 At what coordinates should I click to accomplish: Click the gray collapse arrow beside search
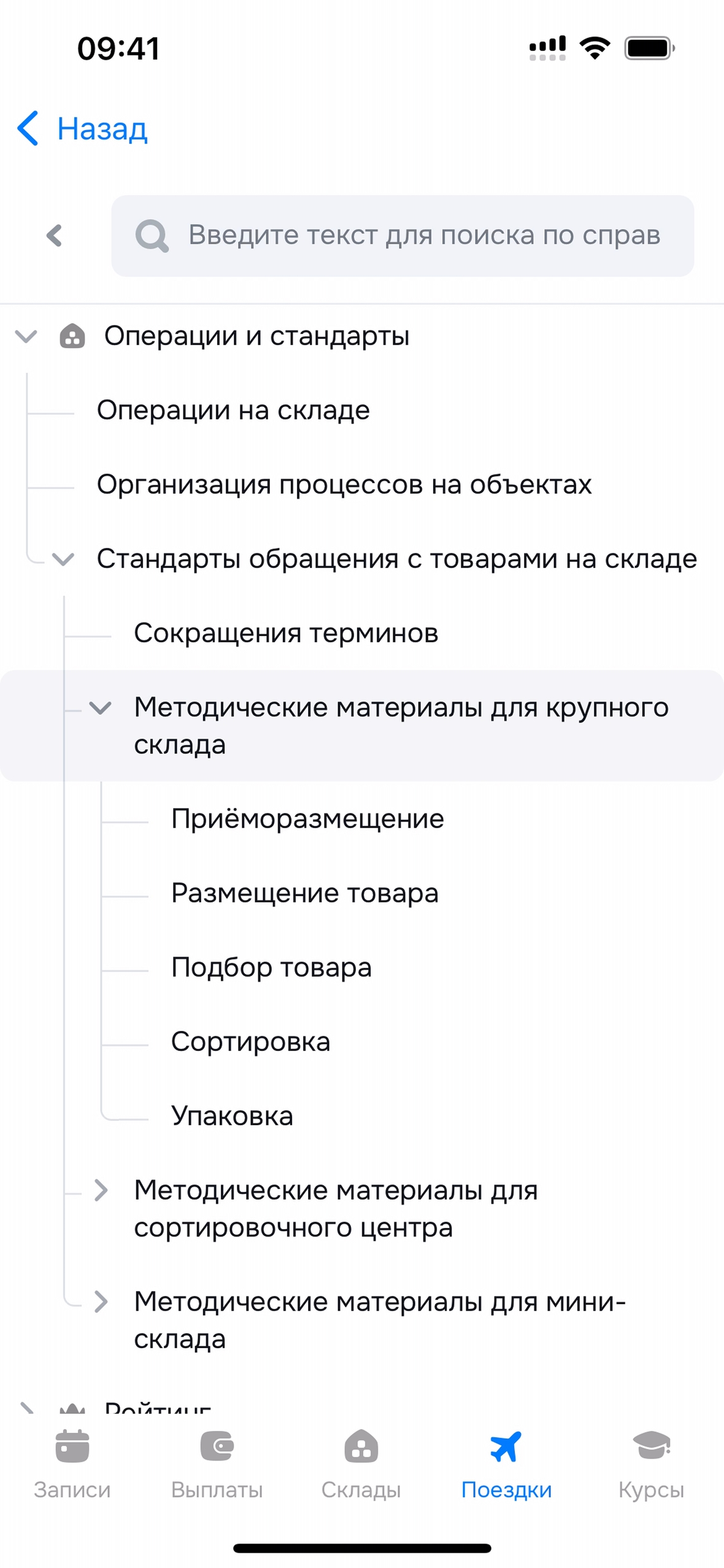54,235
